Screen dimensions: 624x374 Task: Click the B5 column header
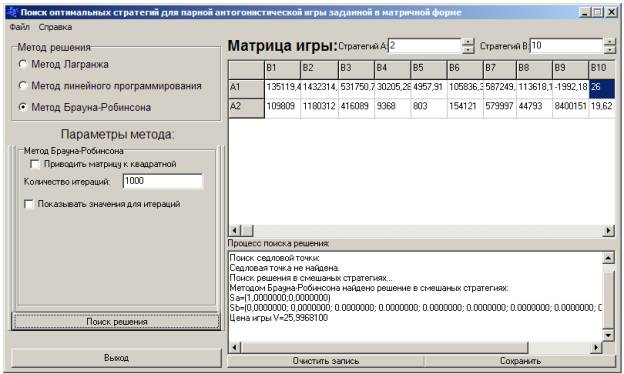click(x=429, y=70)
